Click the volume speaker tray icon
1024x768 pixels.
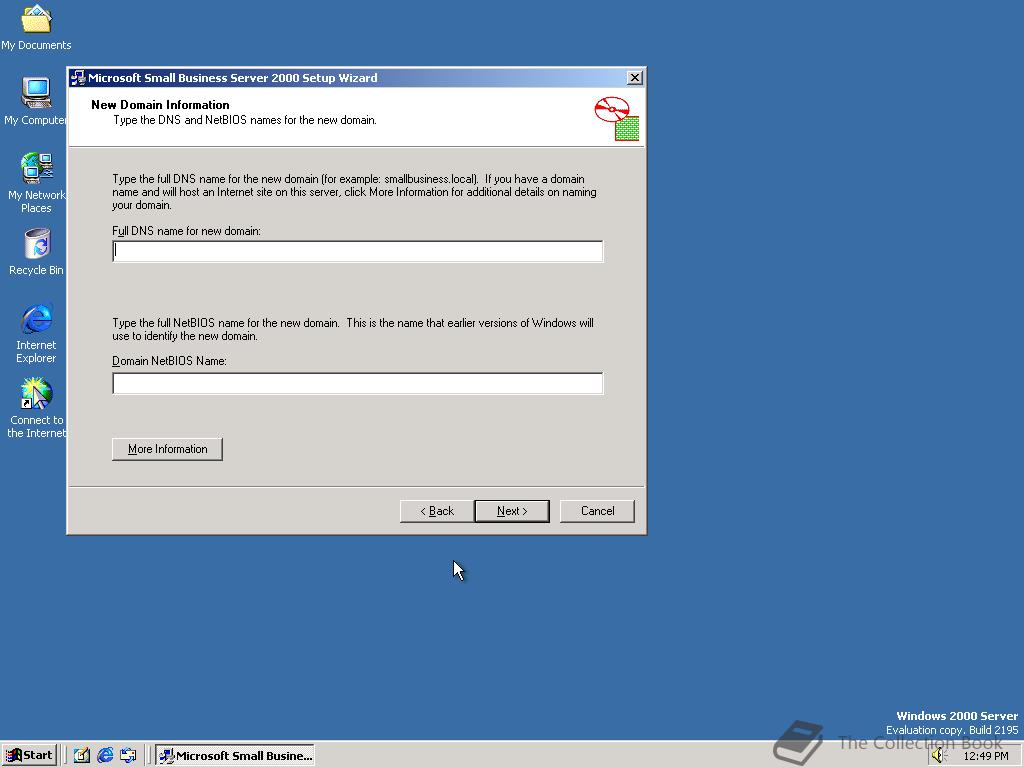point(938,756)
